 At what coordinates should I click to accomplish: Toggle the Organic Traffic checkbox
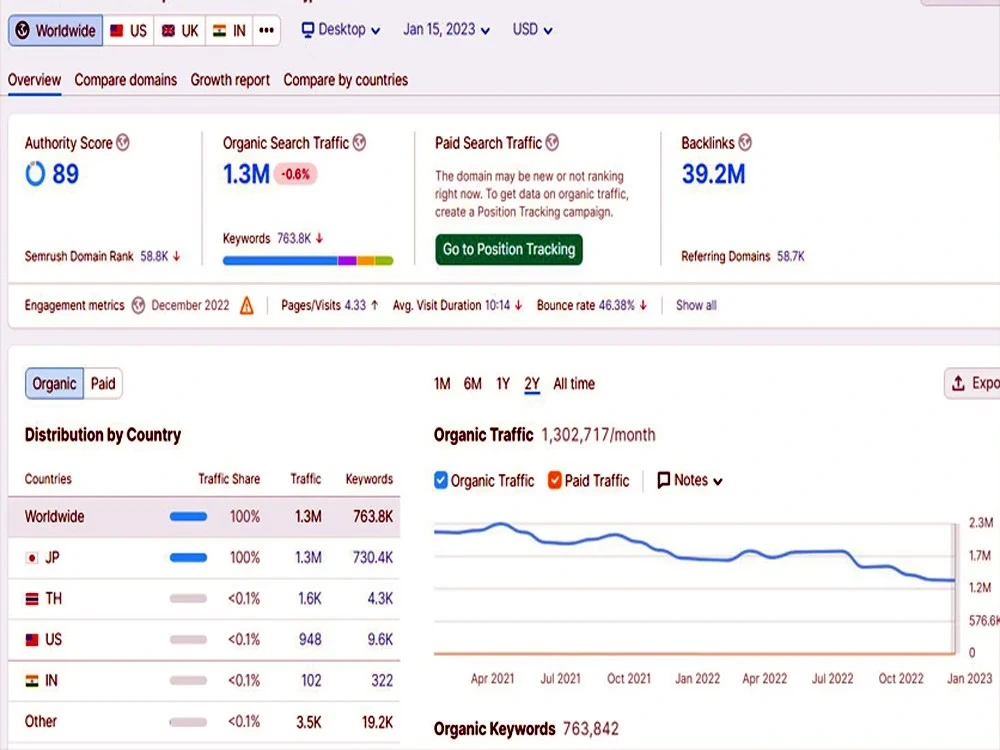[441, 480]
